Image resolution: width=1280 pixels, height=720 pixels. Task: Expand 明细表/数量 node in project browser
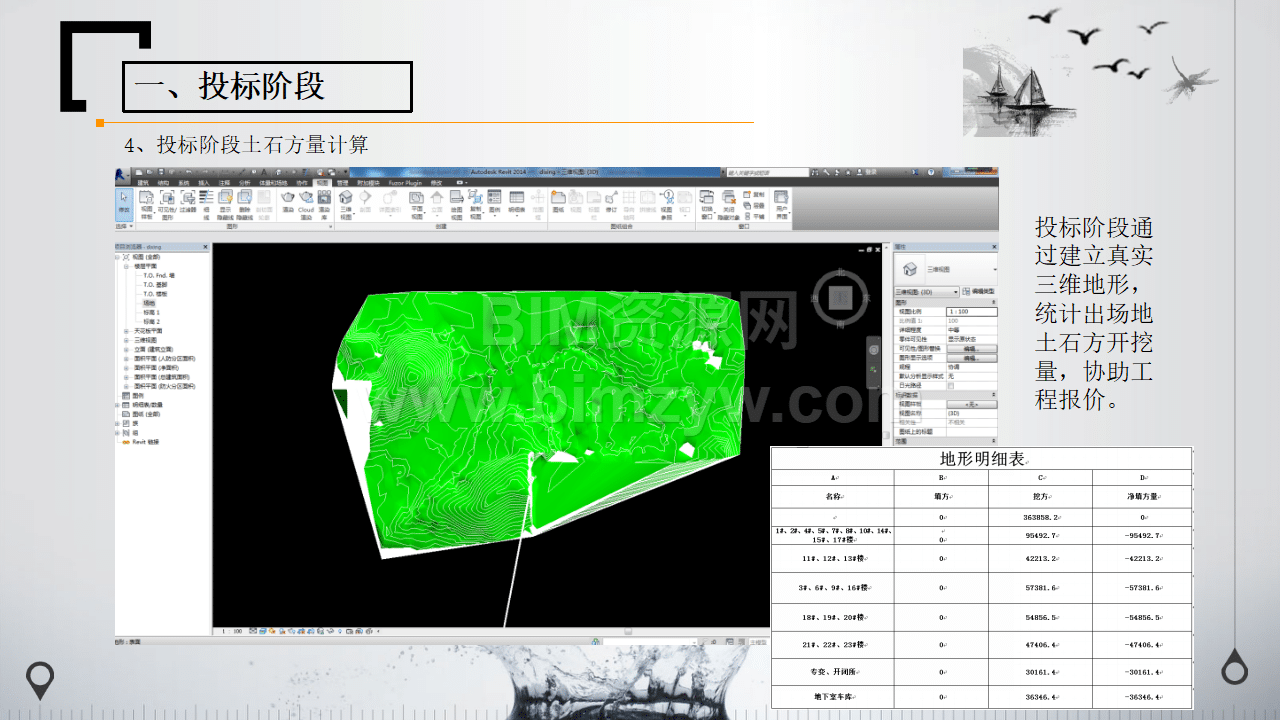tap(117, 405)
